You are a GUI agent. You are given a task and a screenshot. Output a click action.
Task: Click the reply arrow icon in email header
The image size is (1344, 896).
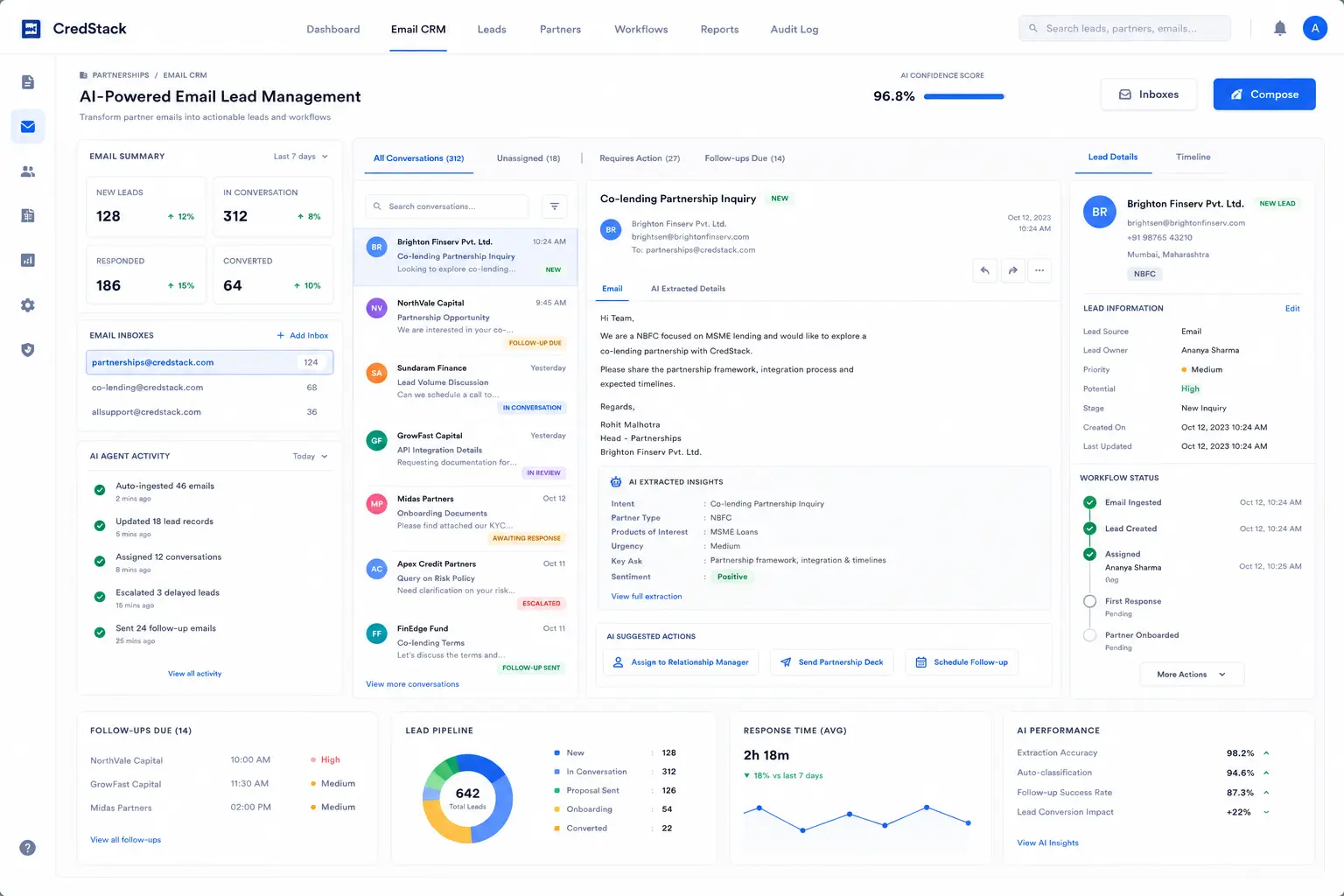(984, 270)
